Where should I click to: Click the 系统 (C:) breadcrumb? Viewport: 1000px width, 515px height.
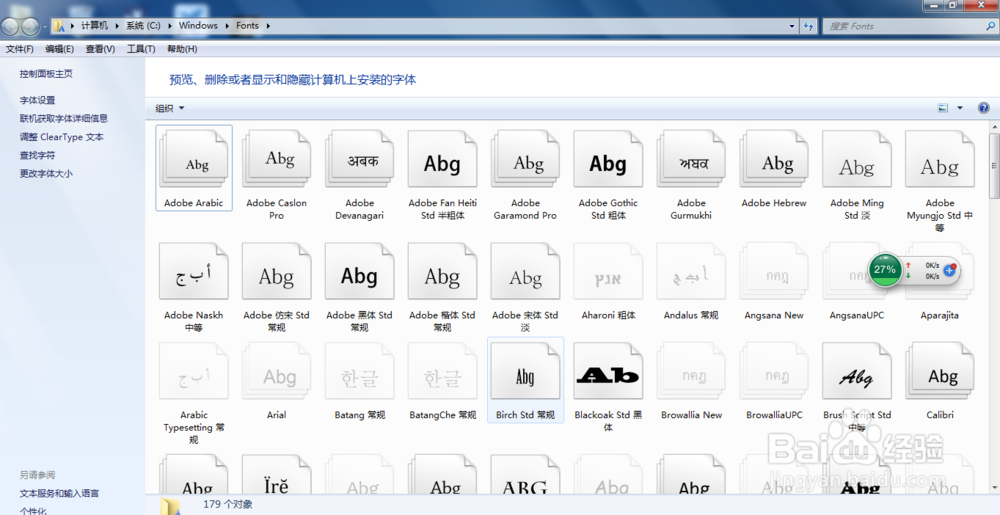click(x=143, y=26)
